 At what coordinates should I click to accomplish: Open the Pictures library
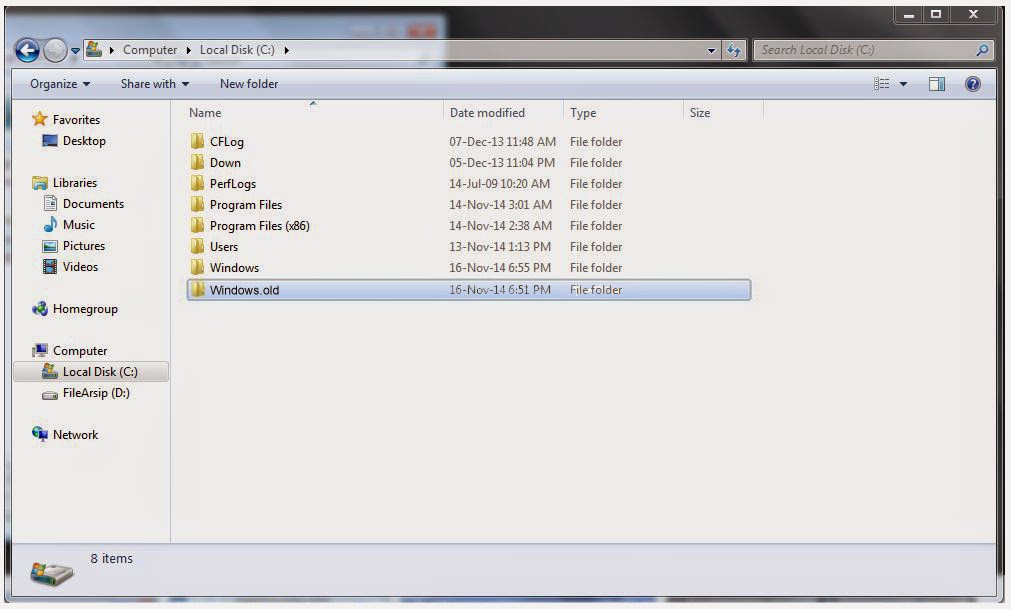pos(84,246)
